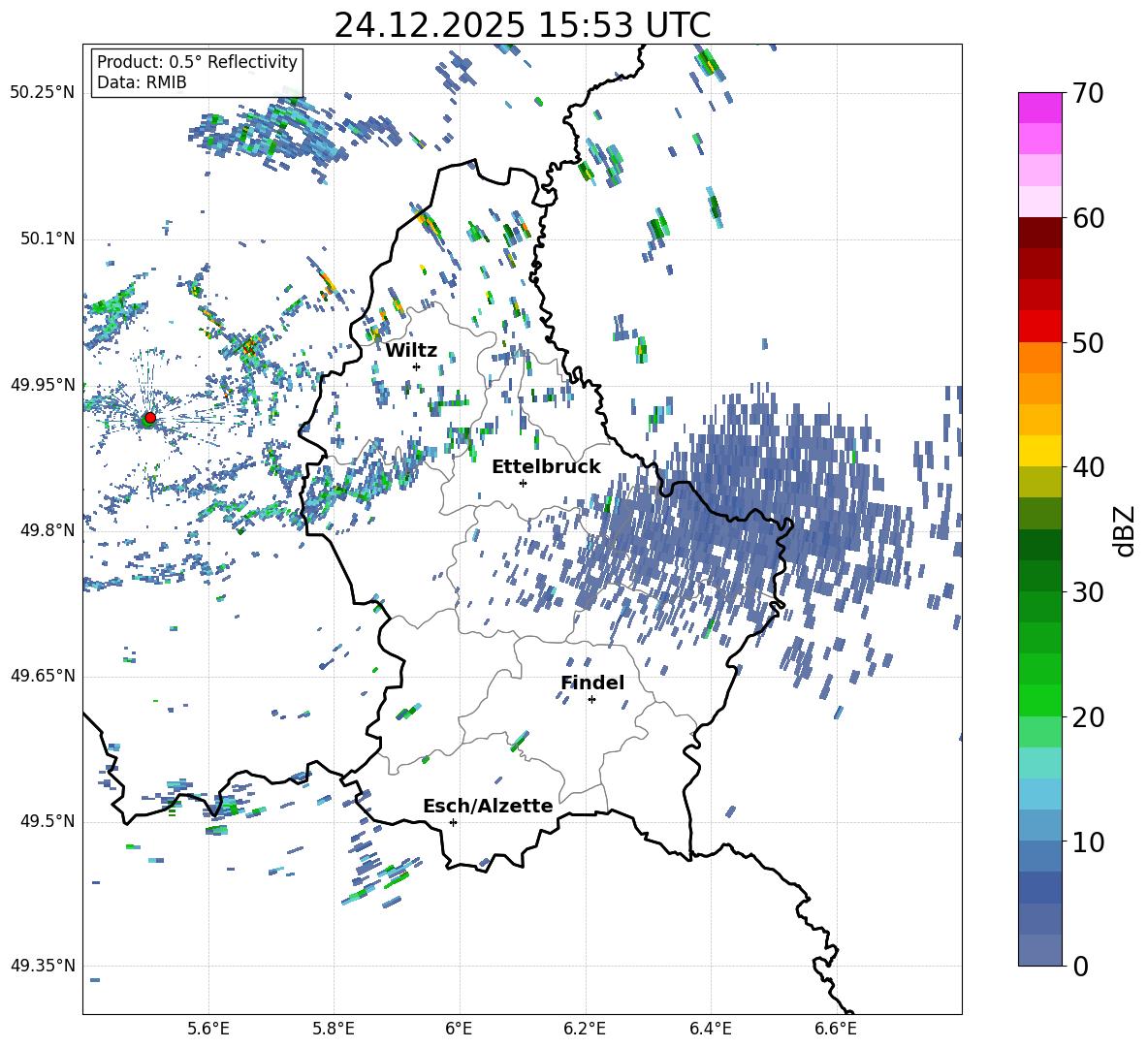The width and height of the screenshot is (1148, 1048).
Task: Click the bright red colorbar swatch above 50
Action: pyautogui.click(x=1040, y=327)
